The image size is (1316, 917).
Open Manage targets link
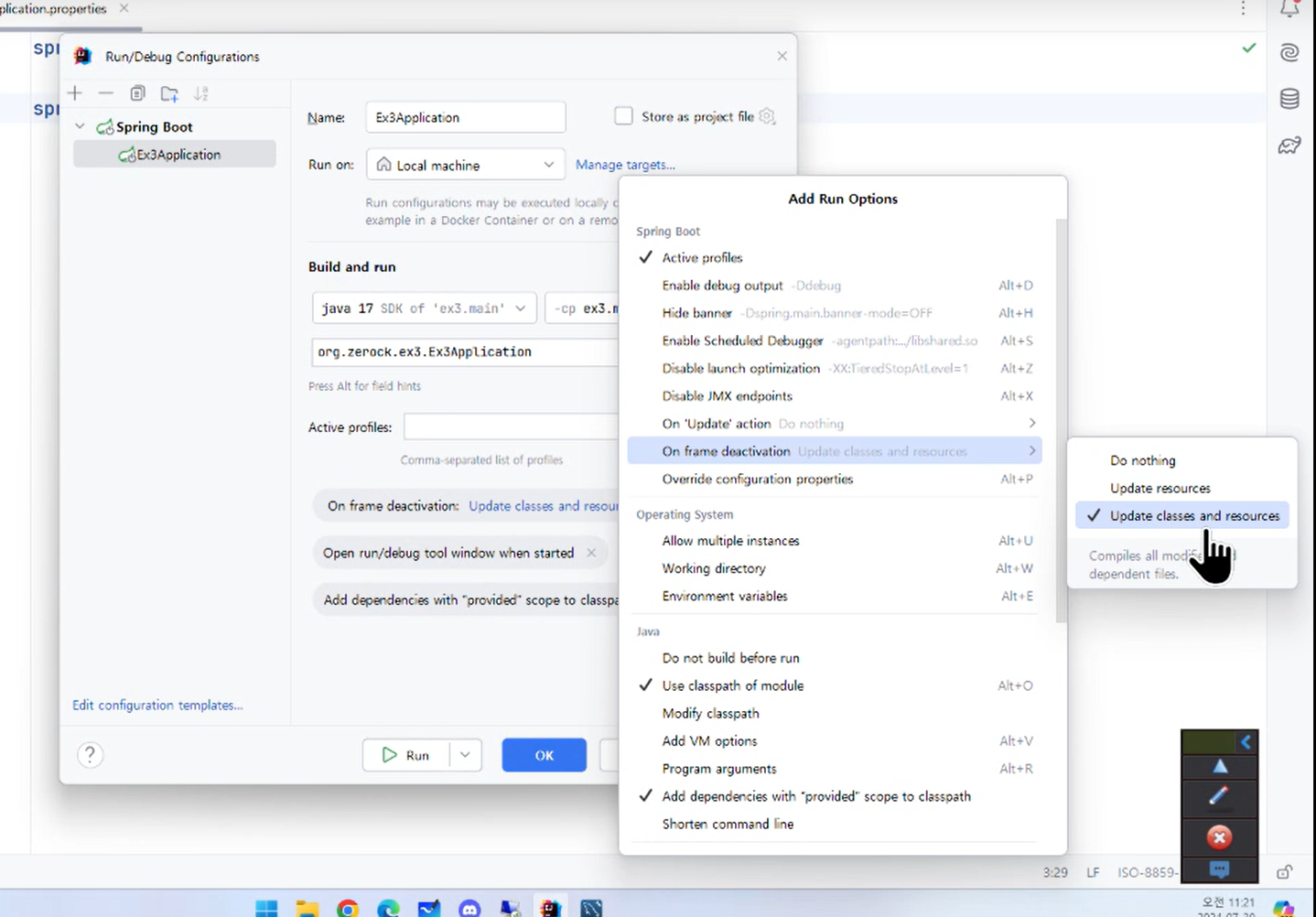(625, 165)
